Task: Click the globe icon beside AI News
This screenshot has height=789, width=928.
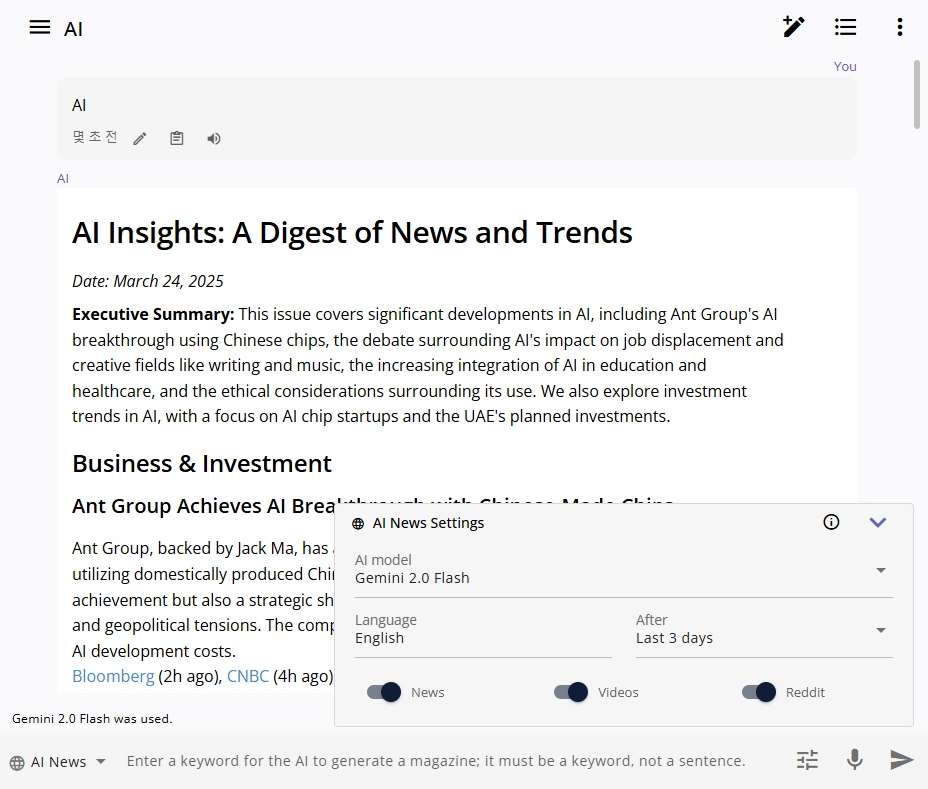Action: pyautogui.click(x=17, y=762)
